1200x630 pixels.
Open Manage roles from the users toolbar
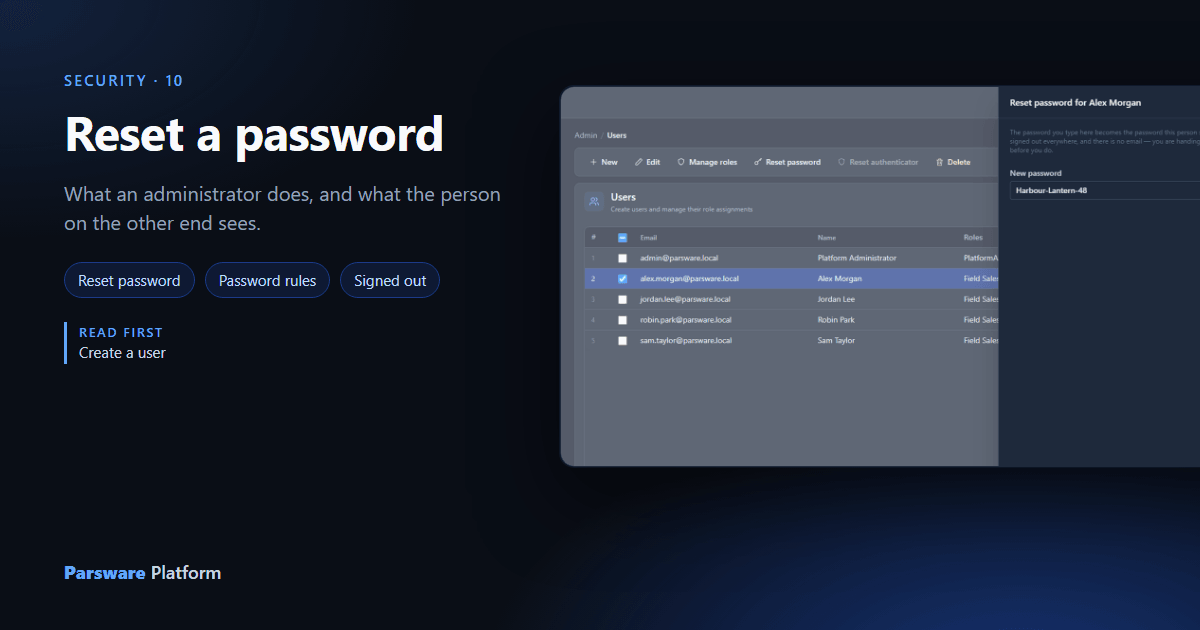[x=707, y=162]
